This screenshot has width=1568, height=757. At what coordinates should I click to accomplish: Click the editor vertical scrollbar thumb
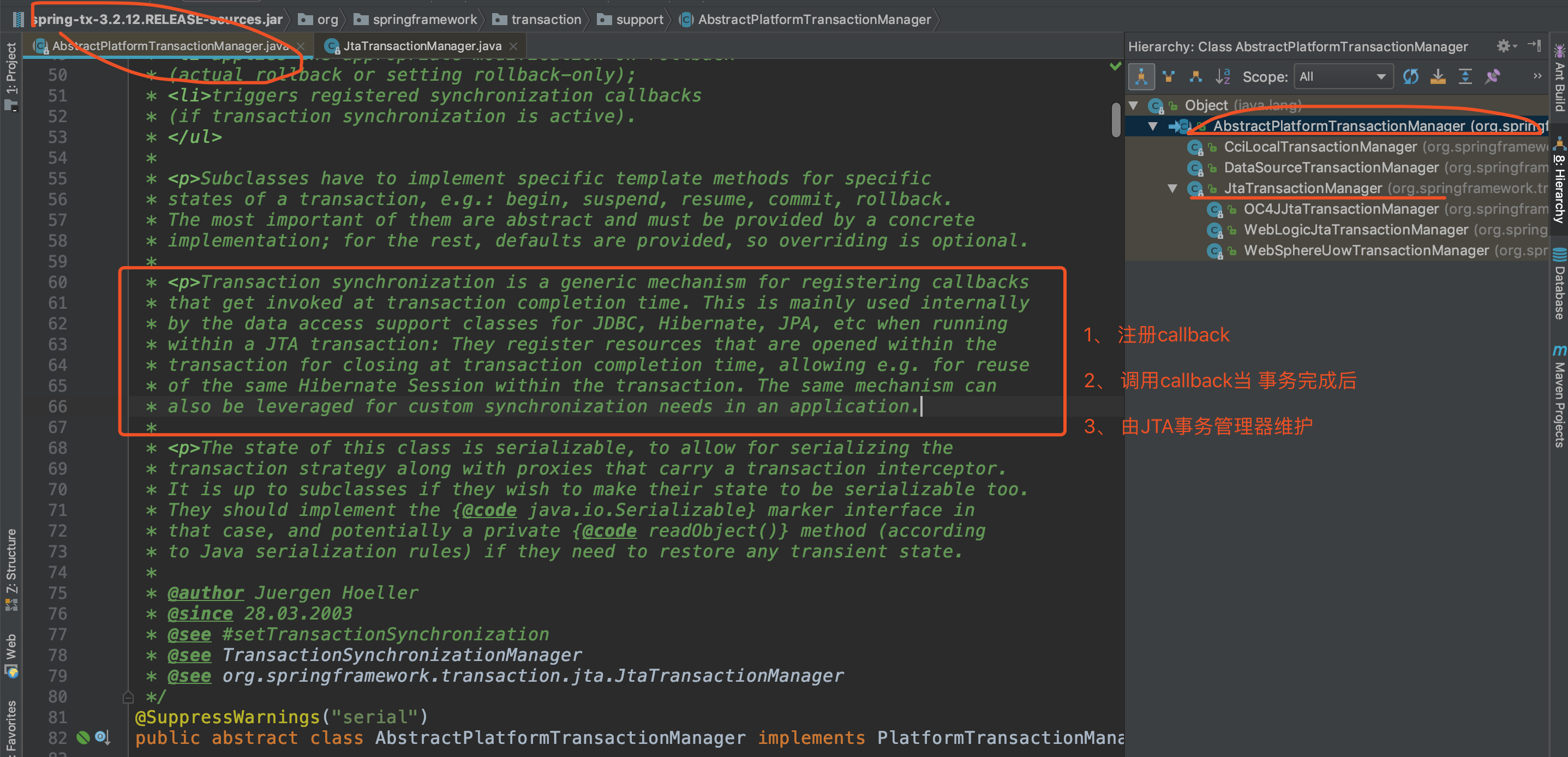tap(1116, 120)
